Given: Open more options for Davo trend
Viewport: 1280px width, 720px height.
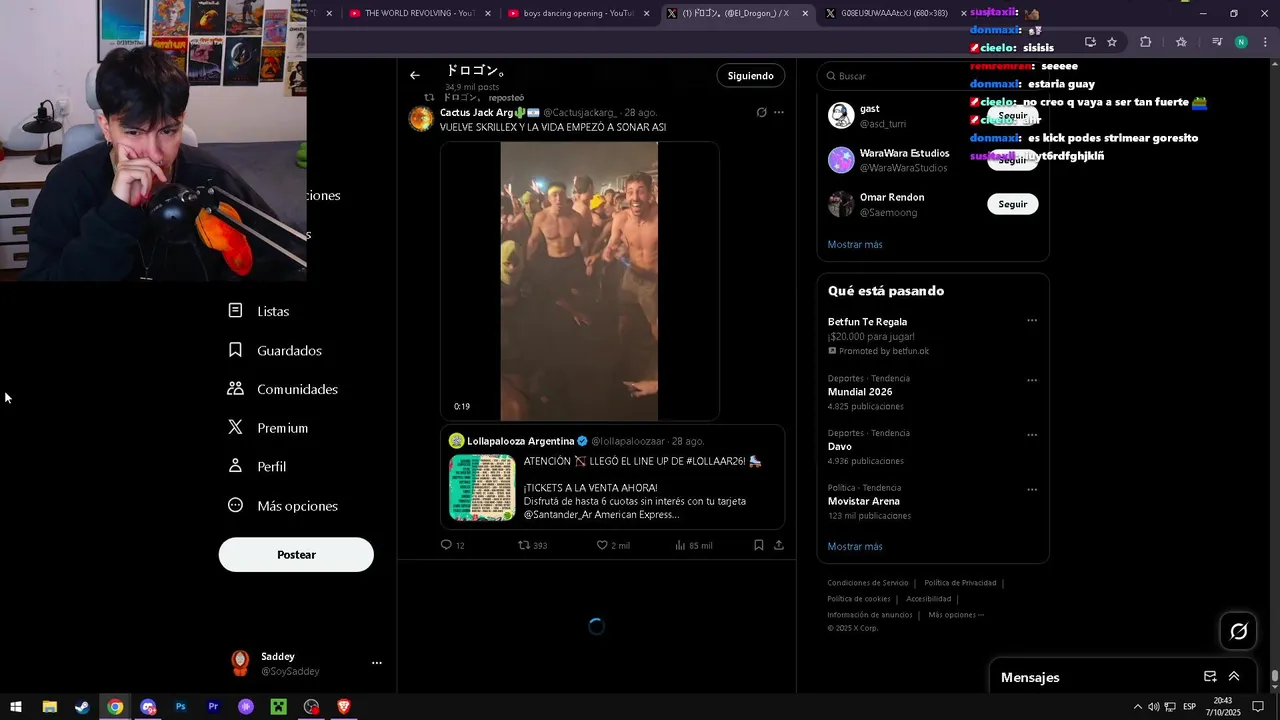Looking at the screenshot, I should (x=1032, y=435).
